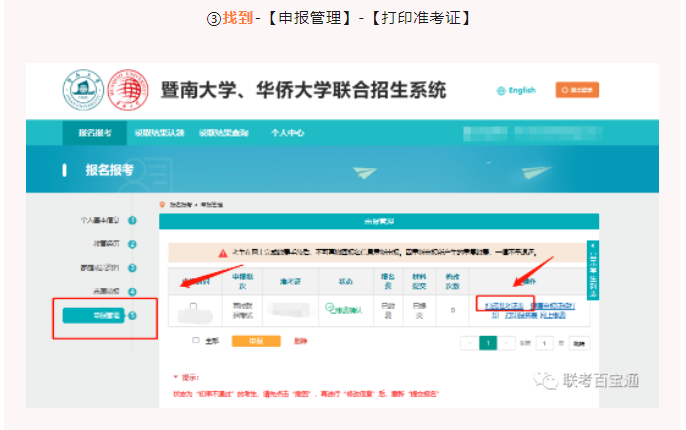Screen dimensions: 686x430
Task: Click the page number input field
Action: tap(545, 343)
